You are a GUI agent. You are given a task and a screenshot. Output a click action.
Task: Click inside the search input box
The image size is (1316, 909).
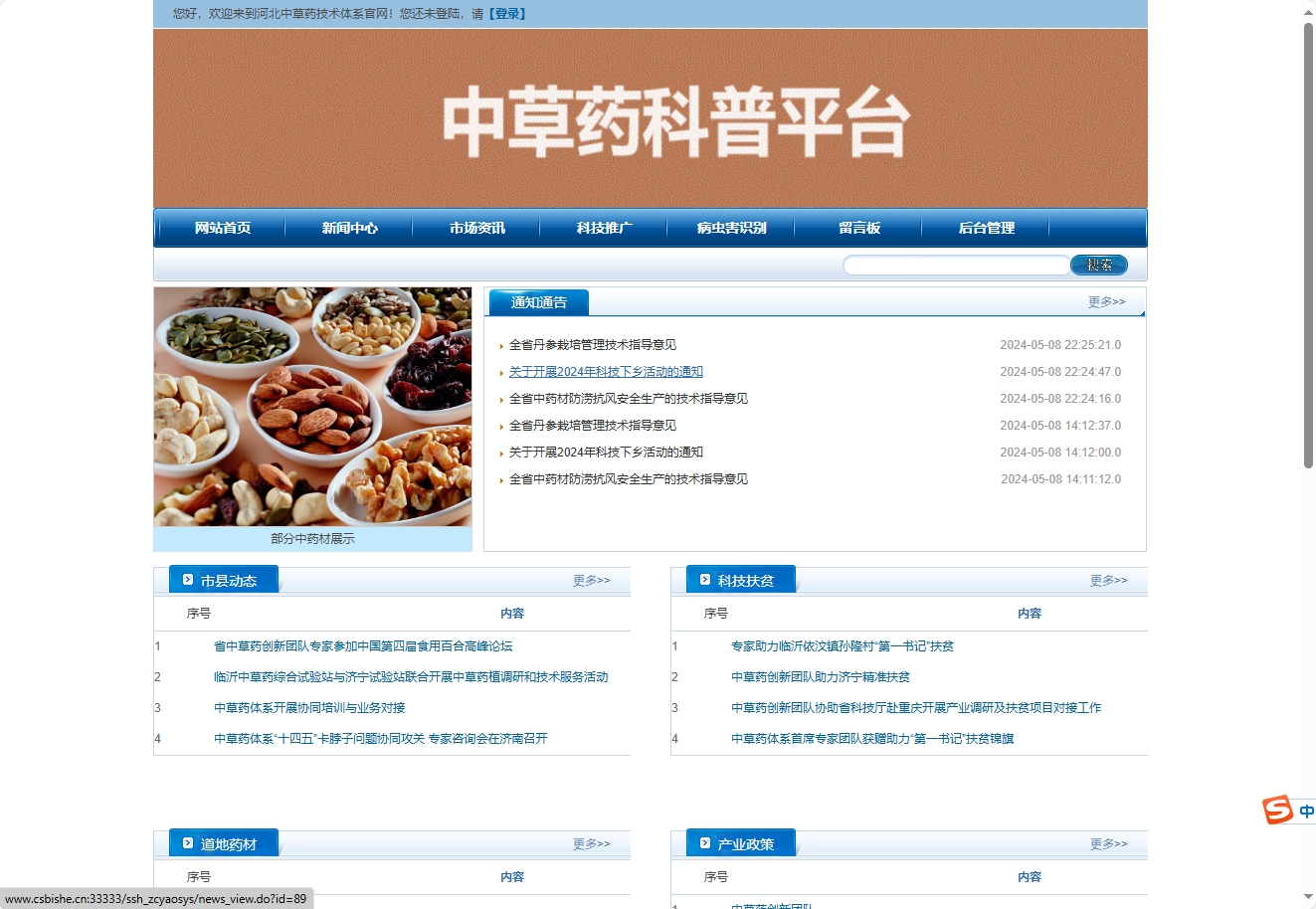[x=955, y=265]
